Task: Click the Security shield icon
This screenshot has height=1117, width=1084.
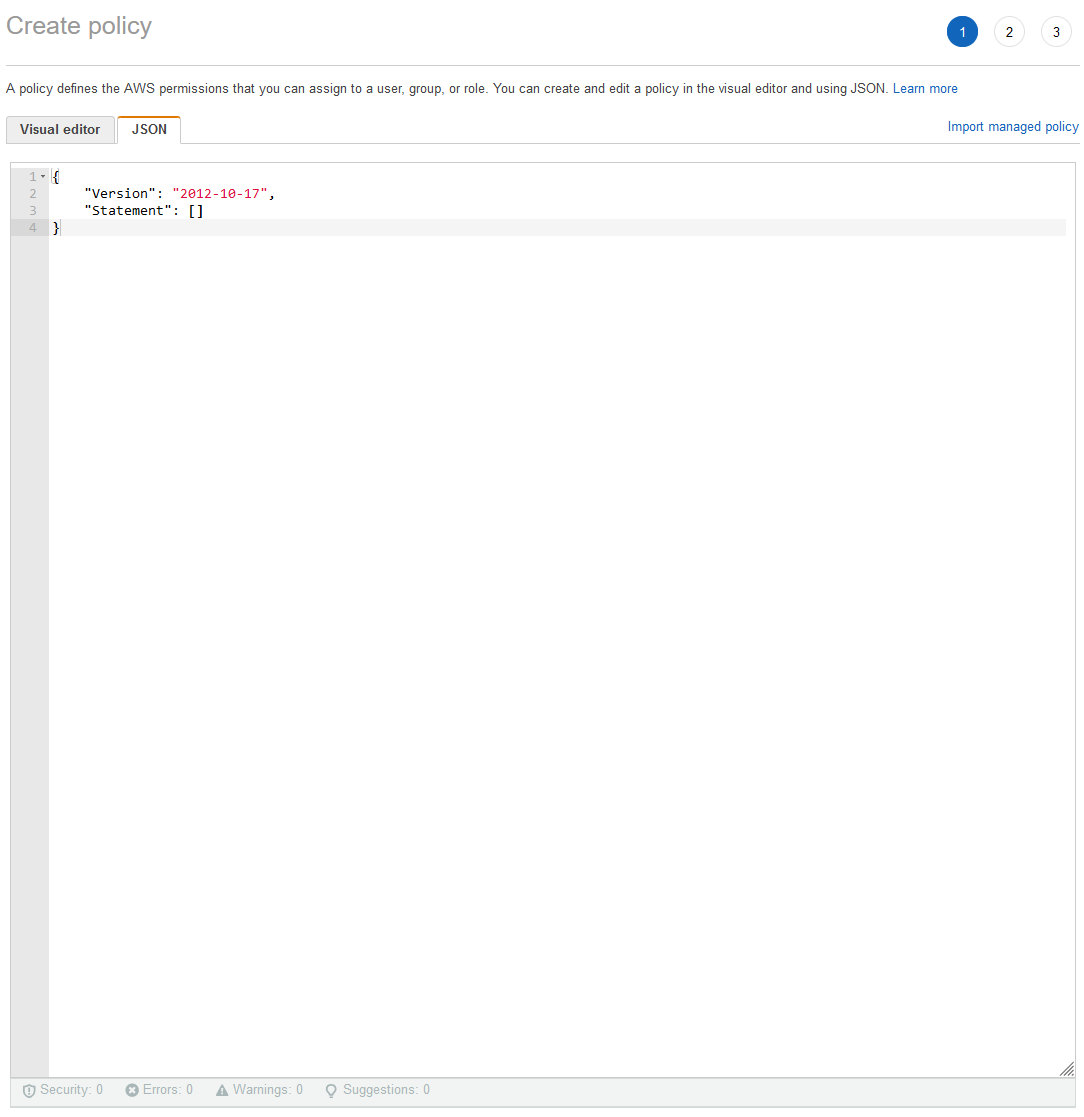Action: [29, 1091]
